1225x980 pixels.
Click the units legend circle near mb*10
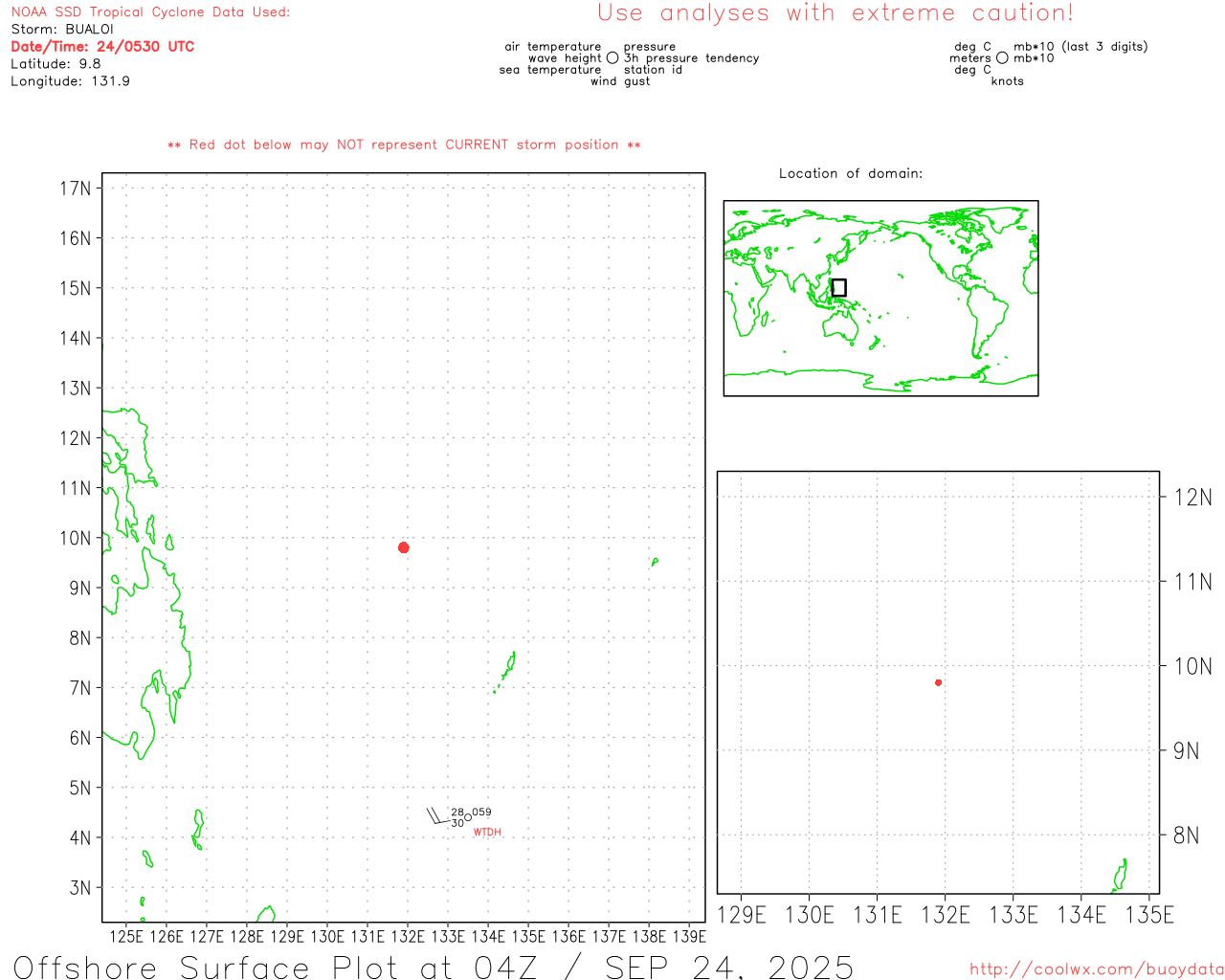coord(1002,58)
